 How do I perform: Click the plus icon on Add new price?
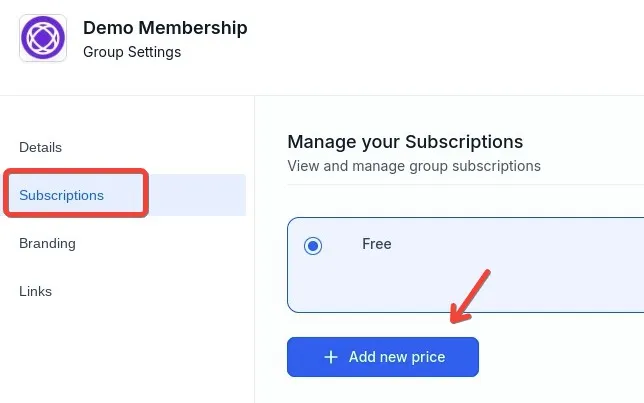pyautogui.click(x=331, y=357)
